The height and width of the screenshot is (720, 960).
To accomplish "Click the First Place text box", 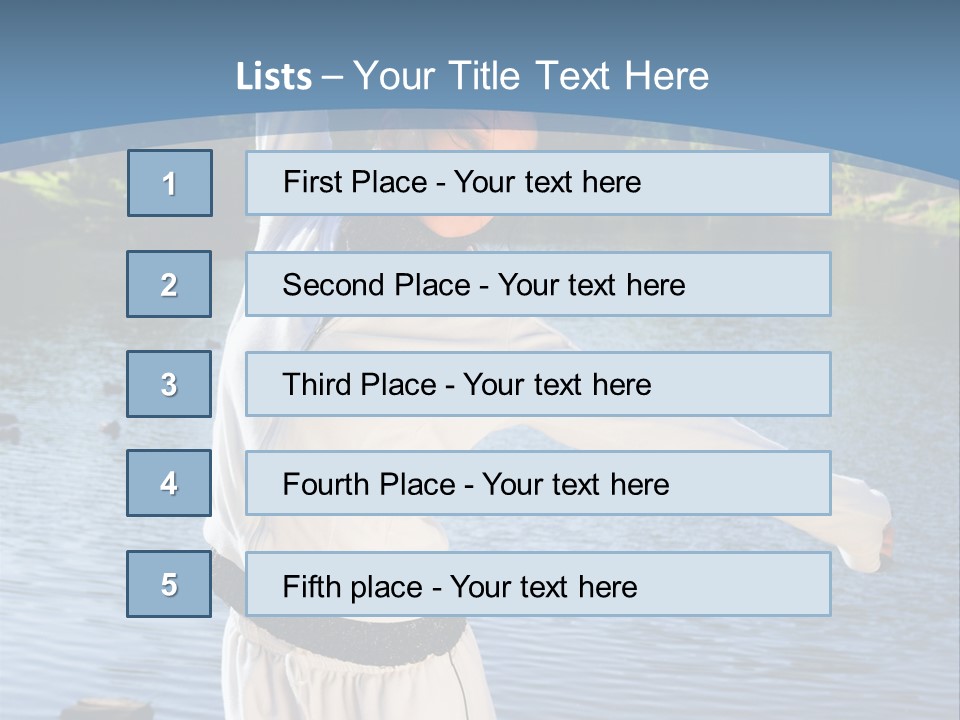I will (x=538, y=184).
